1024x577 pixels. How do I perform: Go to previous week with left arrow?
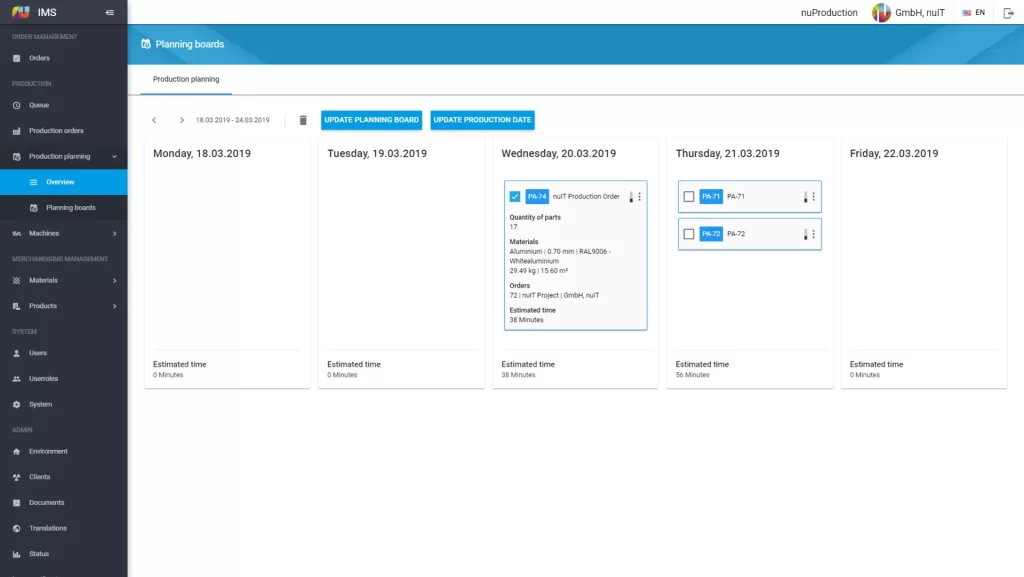pyautogui.click(x=154, y=120)
